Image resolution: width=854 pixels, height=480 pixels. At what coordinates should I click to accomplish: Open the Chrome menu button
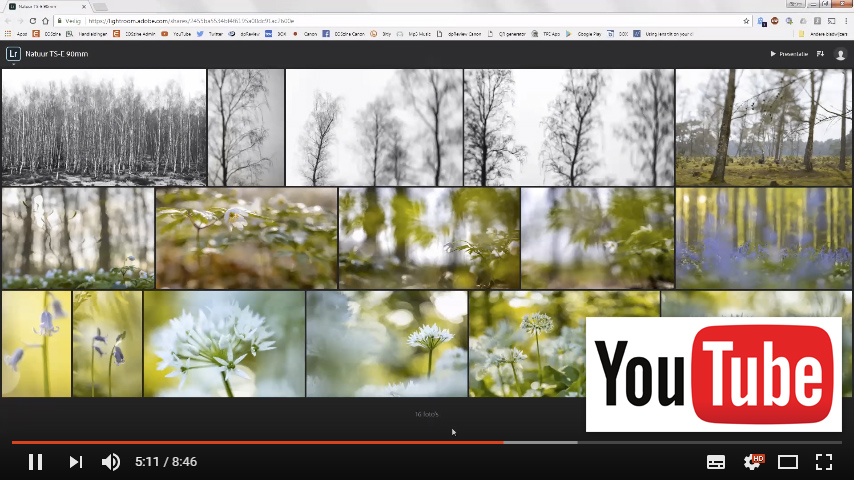(x=846, y=20)
